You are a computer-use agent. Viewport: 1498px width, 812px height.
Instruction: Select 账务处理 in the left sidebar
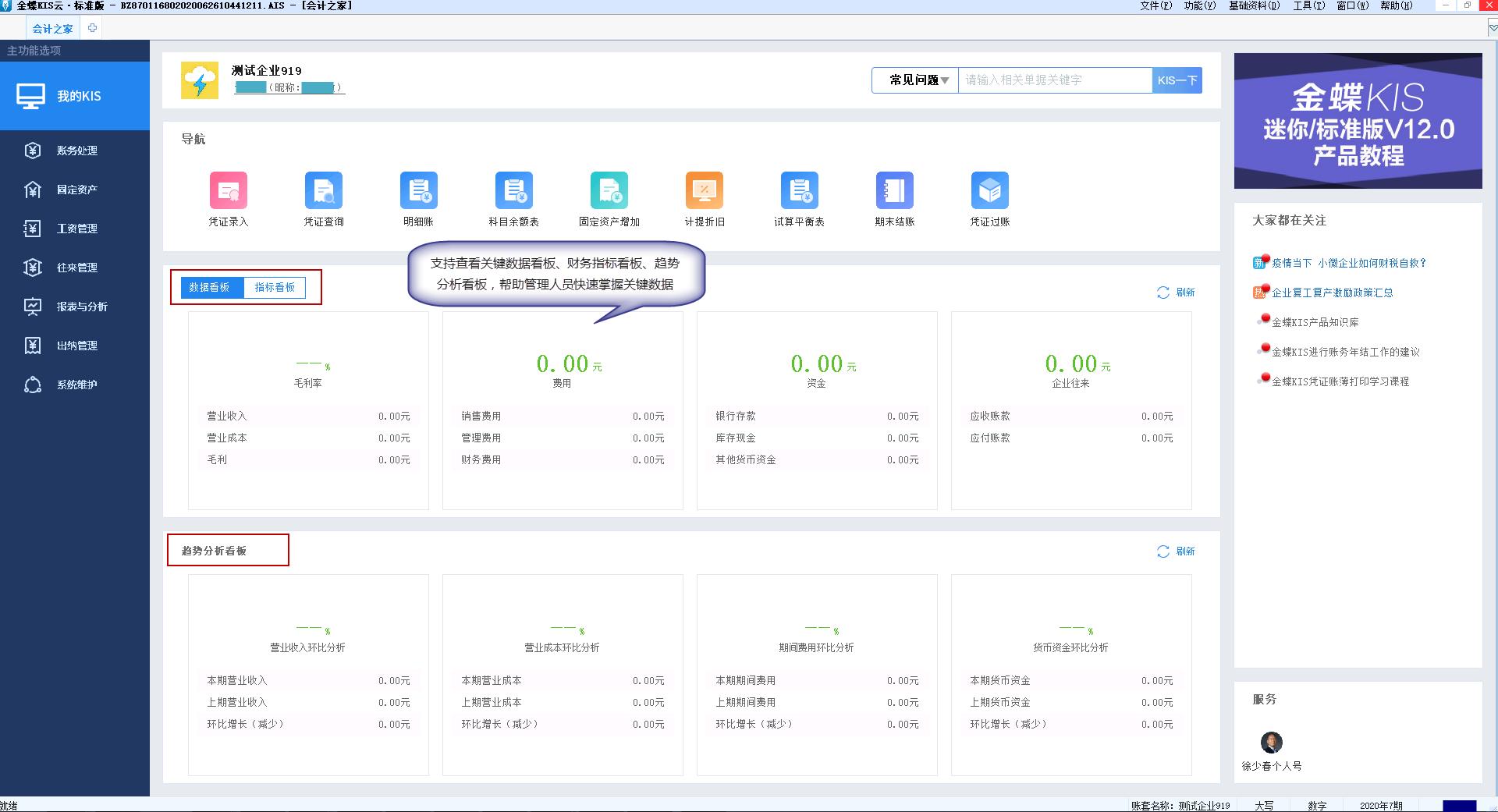coord(76,151)
